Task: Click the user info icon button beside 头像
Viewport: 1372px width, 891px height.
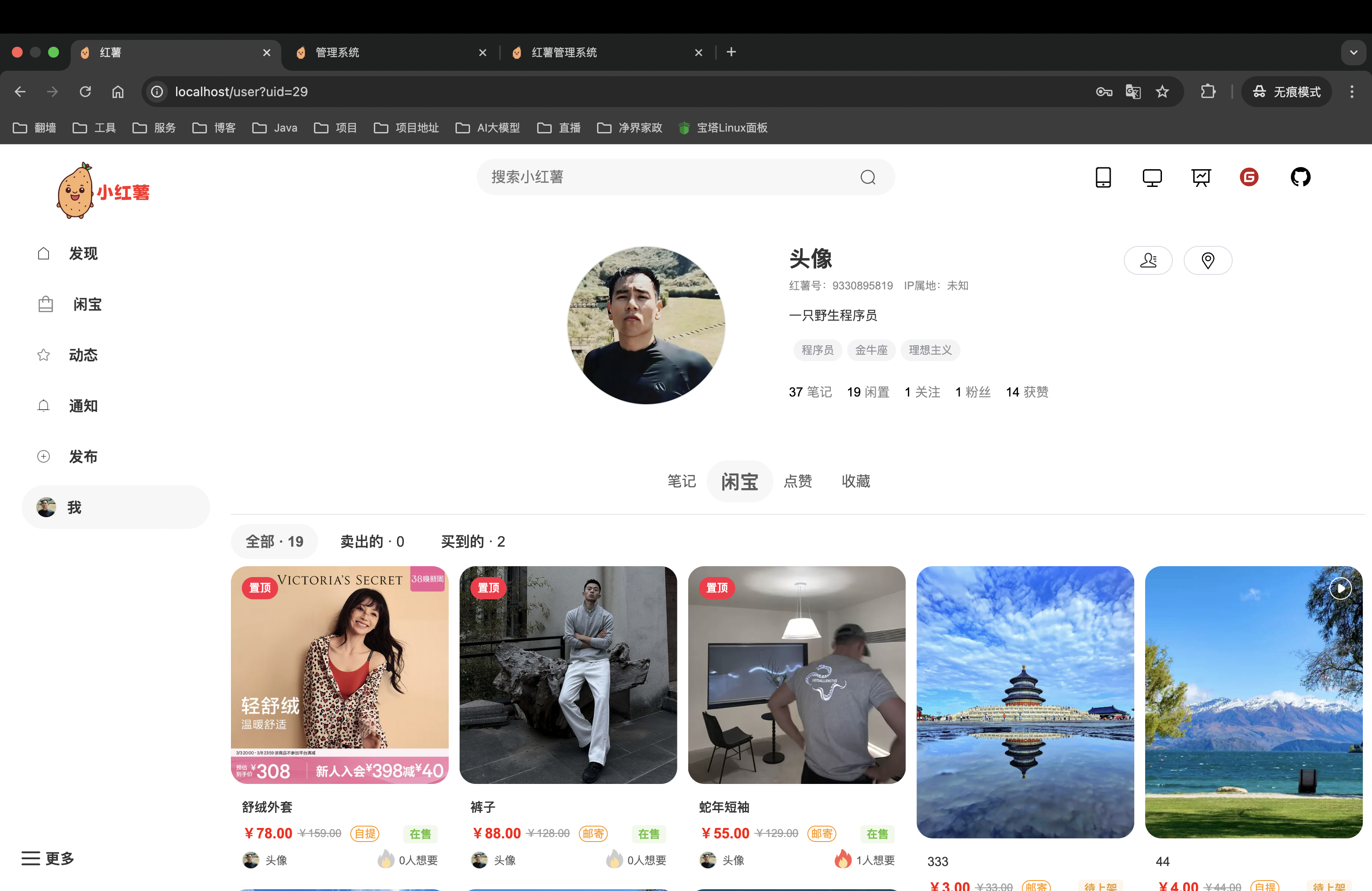Action: [1148, 260]
